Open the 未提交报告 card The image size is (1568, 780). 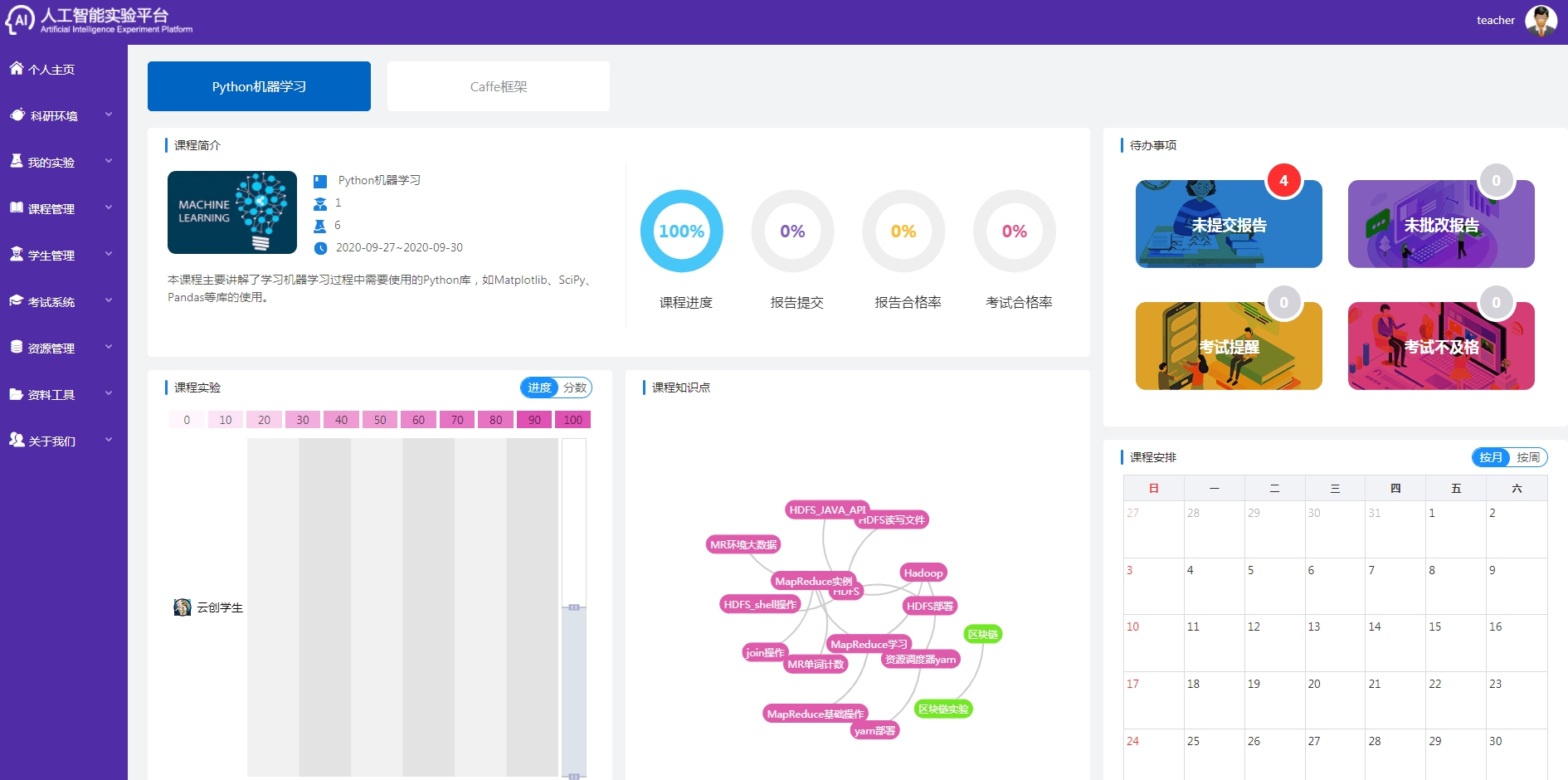[x=1228, y=224]
